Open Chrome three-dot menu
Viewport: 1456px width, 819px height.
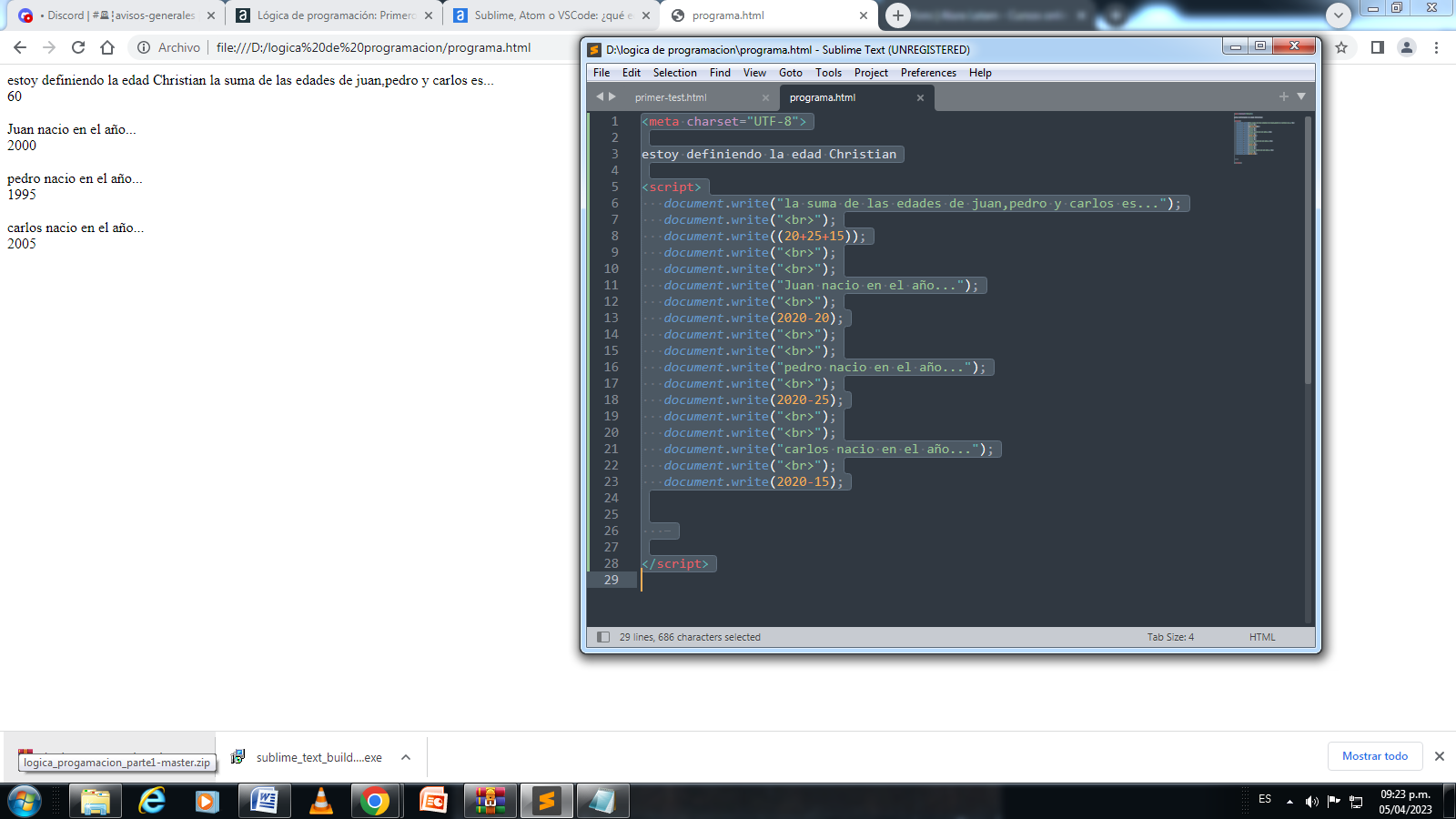pyautogui.click(x=1436, y=47)
